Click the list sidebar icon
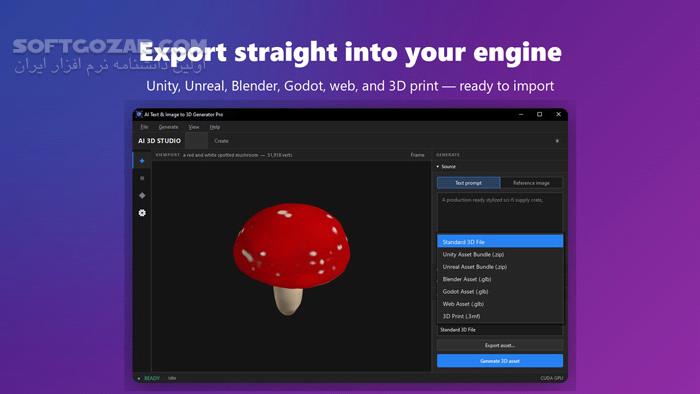This screenshot has height=394, width=700. [142, 178]
